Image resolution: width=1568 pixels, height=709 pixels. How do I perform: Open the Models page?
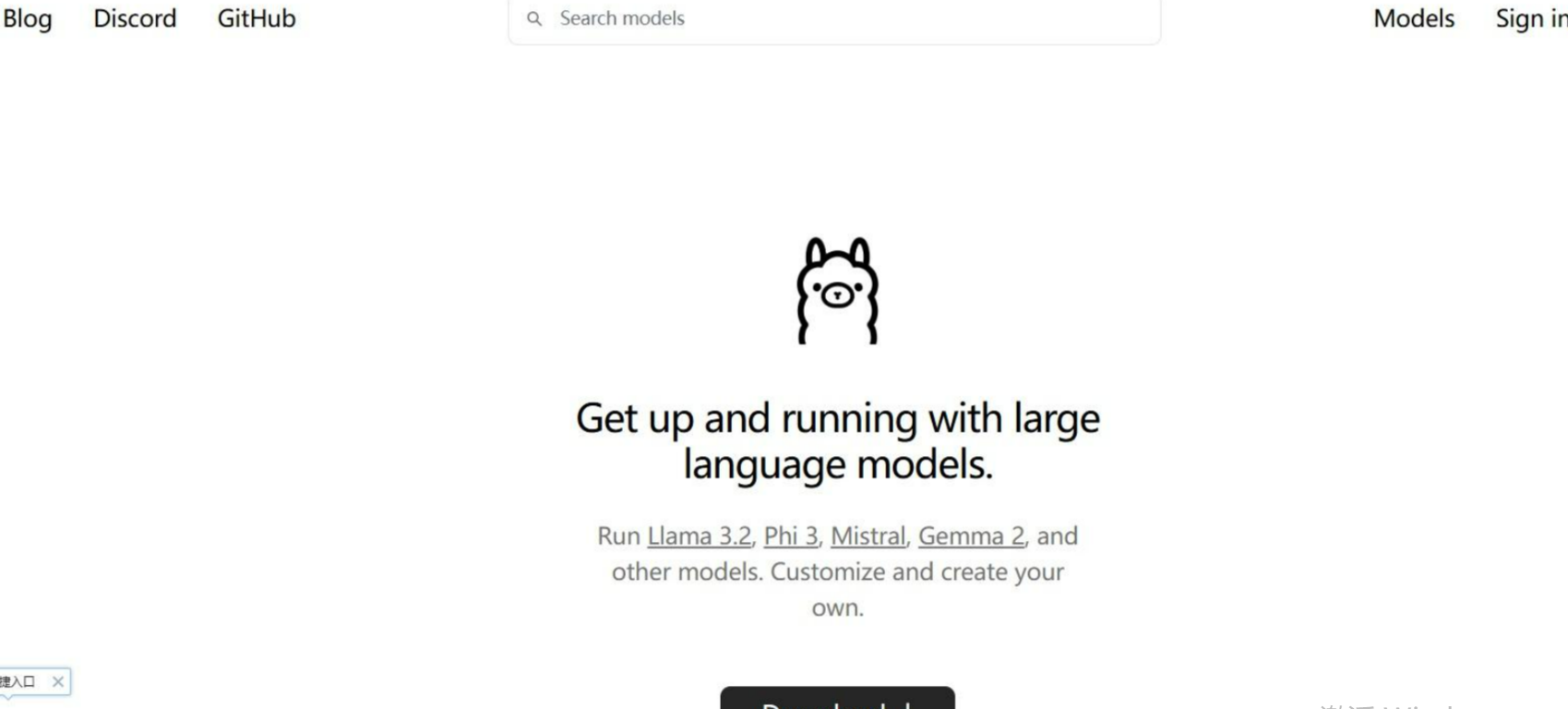point(1414,18)
